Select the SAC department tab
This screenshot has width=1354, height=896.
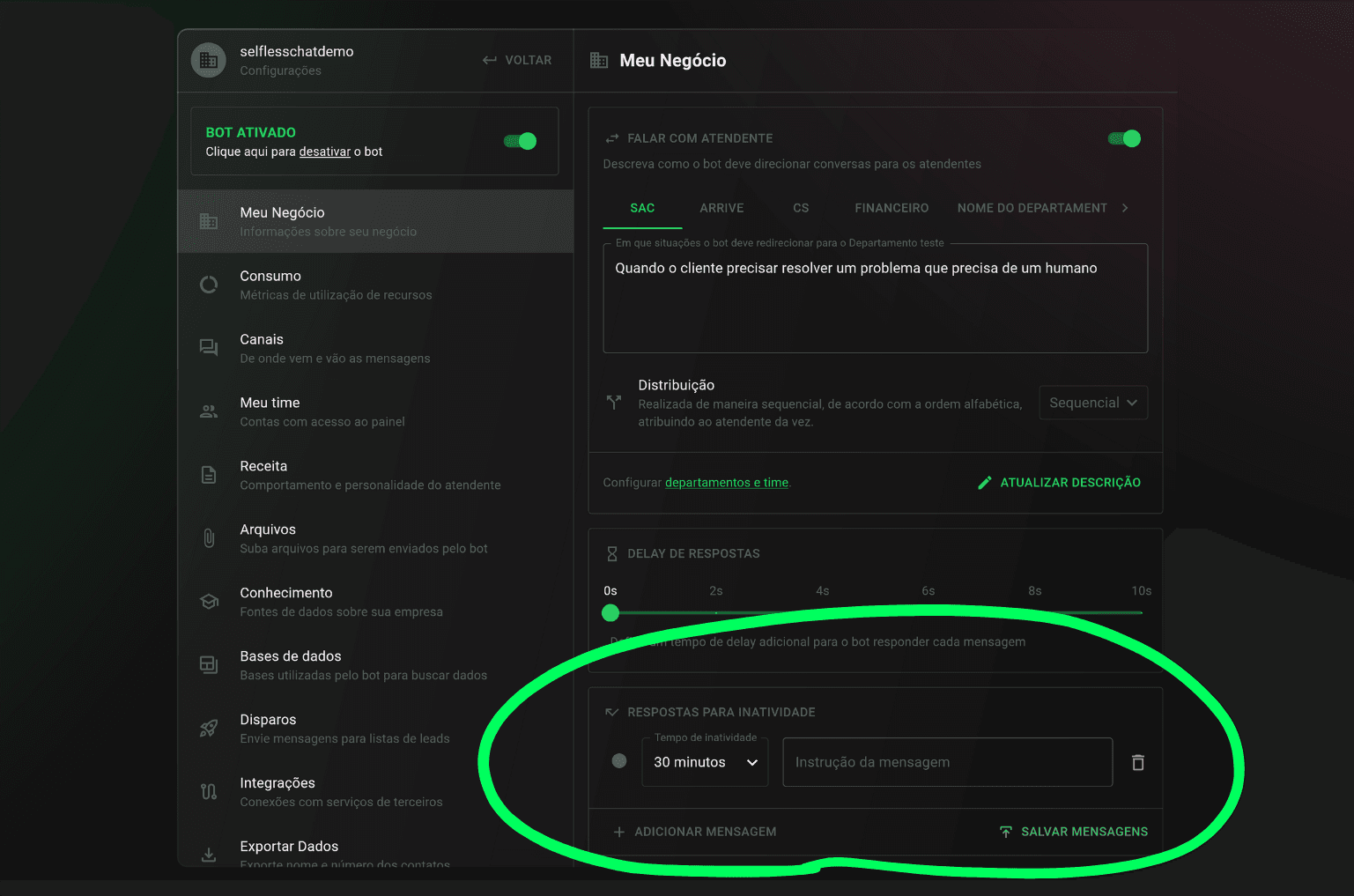pyautogui.click(x=642, y=208)
